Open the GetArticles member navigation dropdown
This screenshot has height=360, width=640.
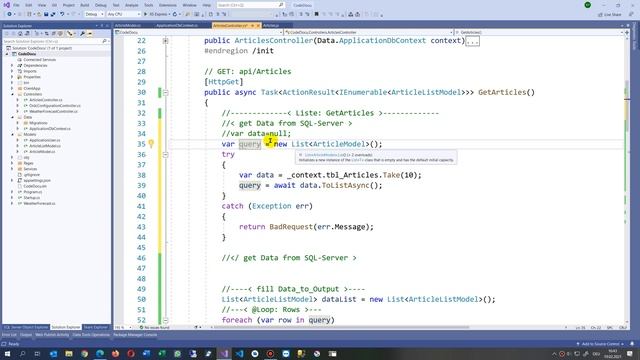(539, 32)
